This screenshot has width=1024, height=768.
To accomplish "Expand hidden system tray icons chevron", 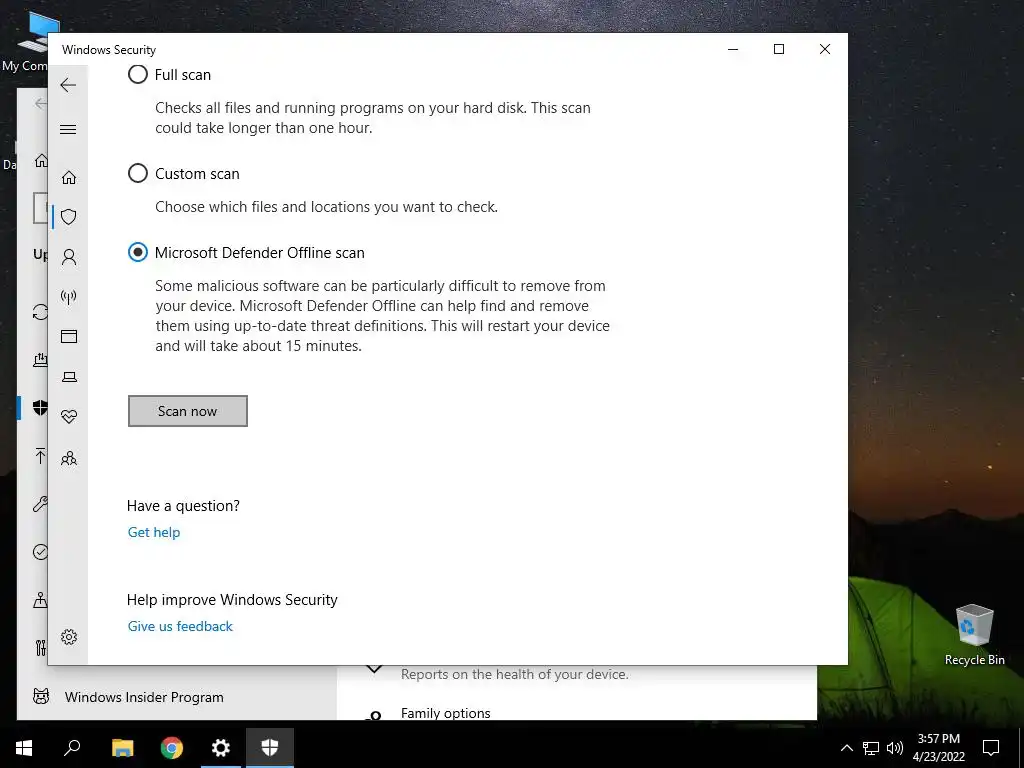I will pyautogui.click(x=846, y=748).
